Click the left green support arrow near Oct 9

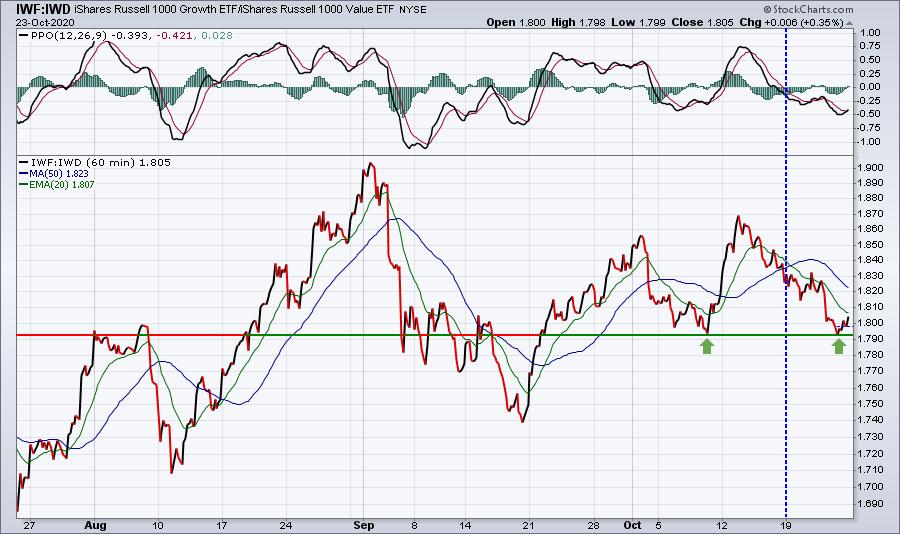coord(707,346)
